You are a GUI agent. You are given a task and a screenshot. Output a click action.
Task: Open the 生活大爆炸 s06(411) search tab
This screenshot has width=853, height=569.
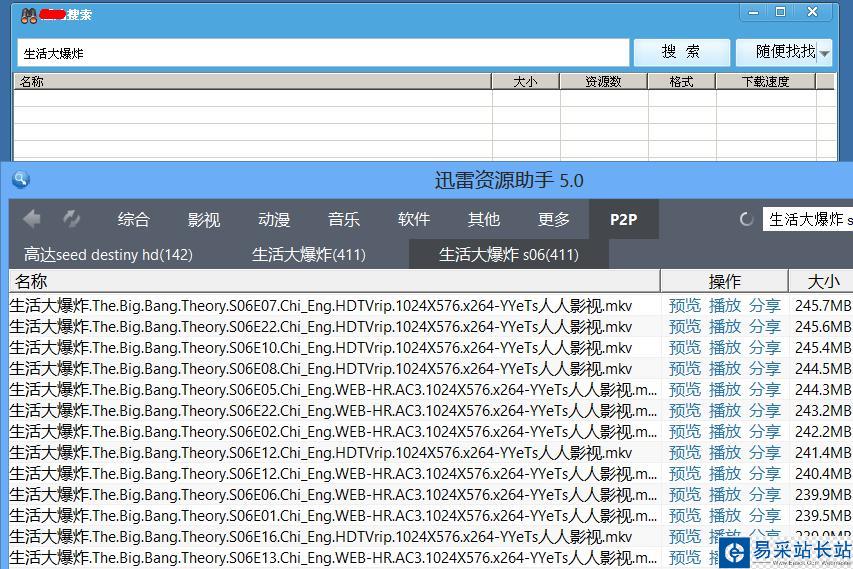coord(509,255)
